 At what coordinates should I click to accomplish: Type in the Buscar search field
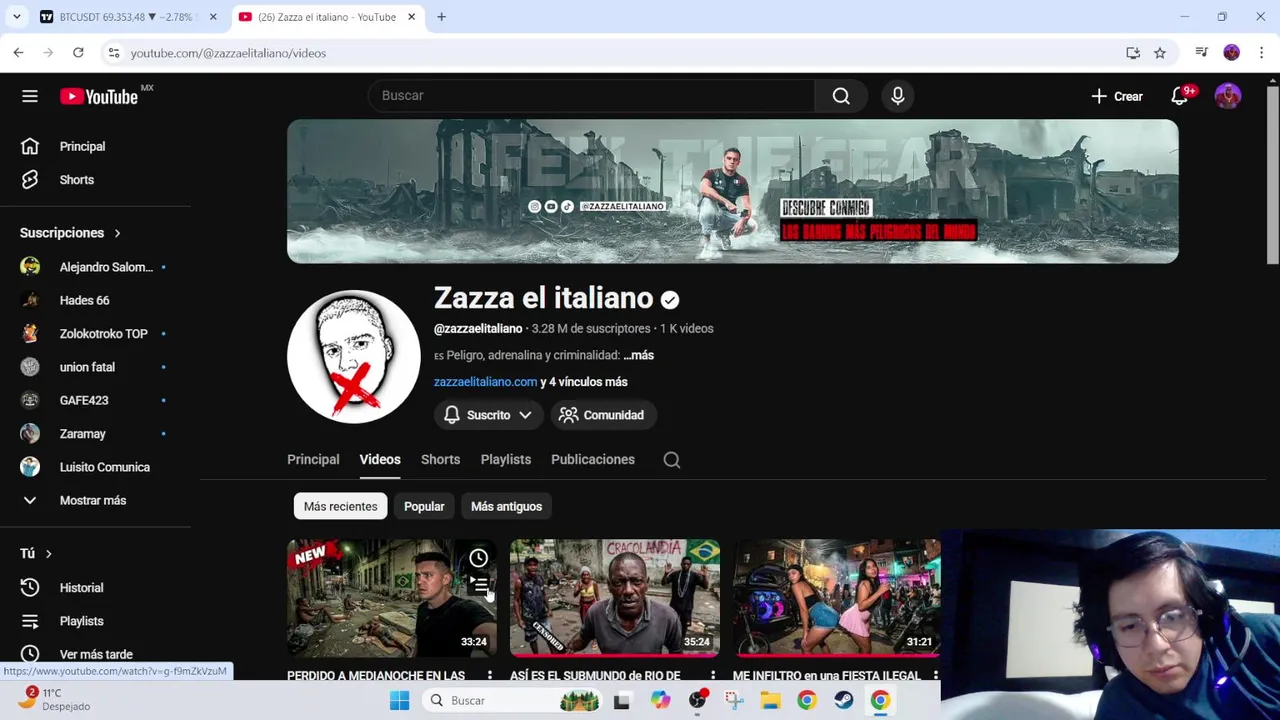[x=591, y=95]
